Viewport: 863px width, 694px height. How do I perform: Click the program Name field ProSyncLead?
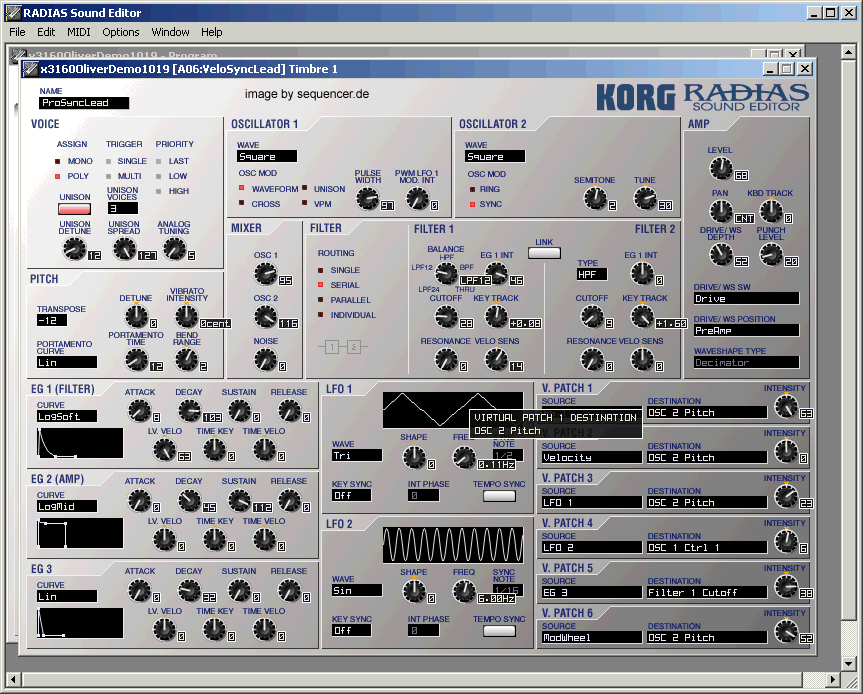(84, 102)
